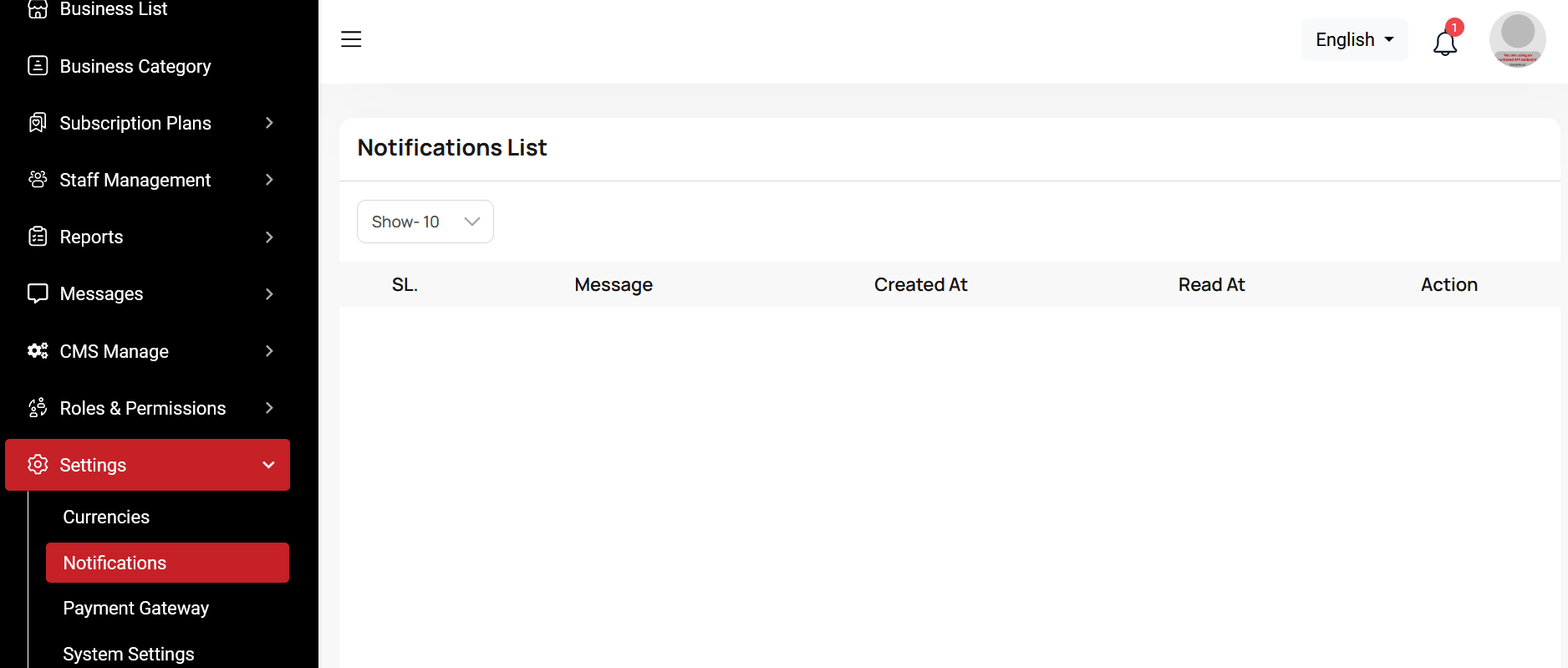Click the hamburger menu icon

click(x=351, y=39)
